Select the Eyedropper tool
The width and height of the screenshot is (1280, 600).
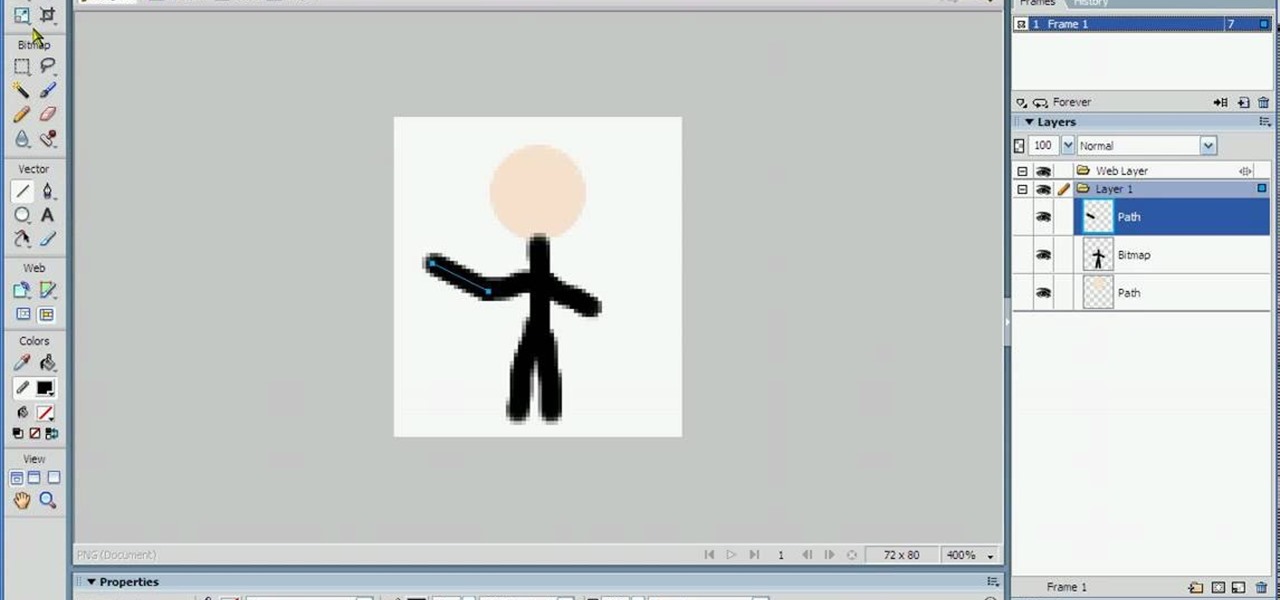click(x=22, y=363)
